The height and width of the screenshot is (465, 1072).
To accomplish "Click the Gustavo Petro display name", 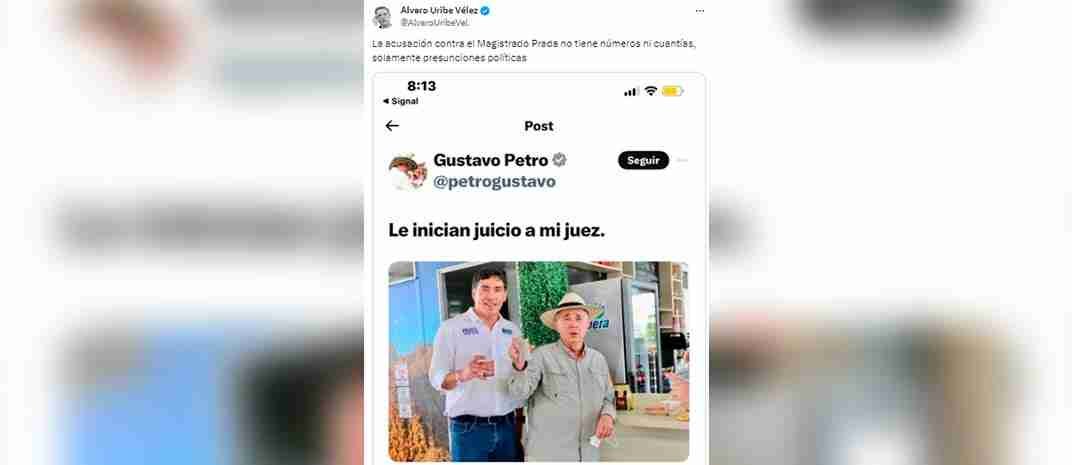I will 491,160.
